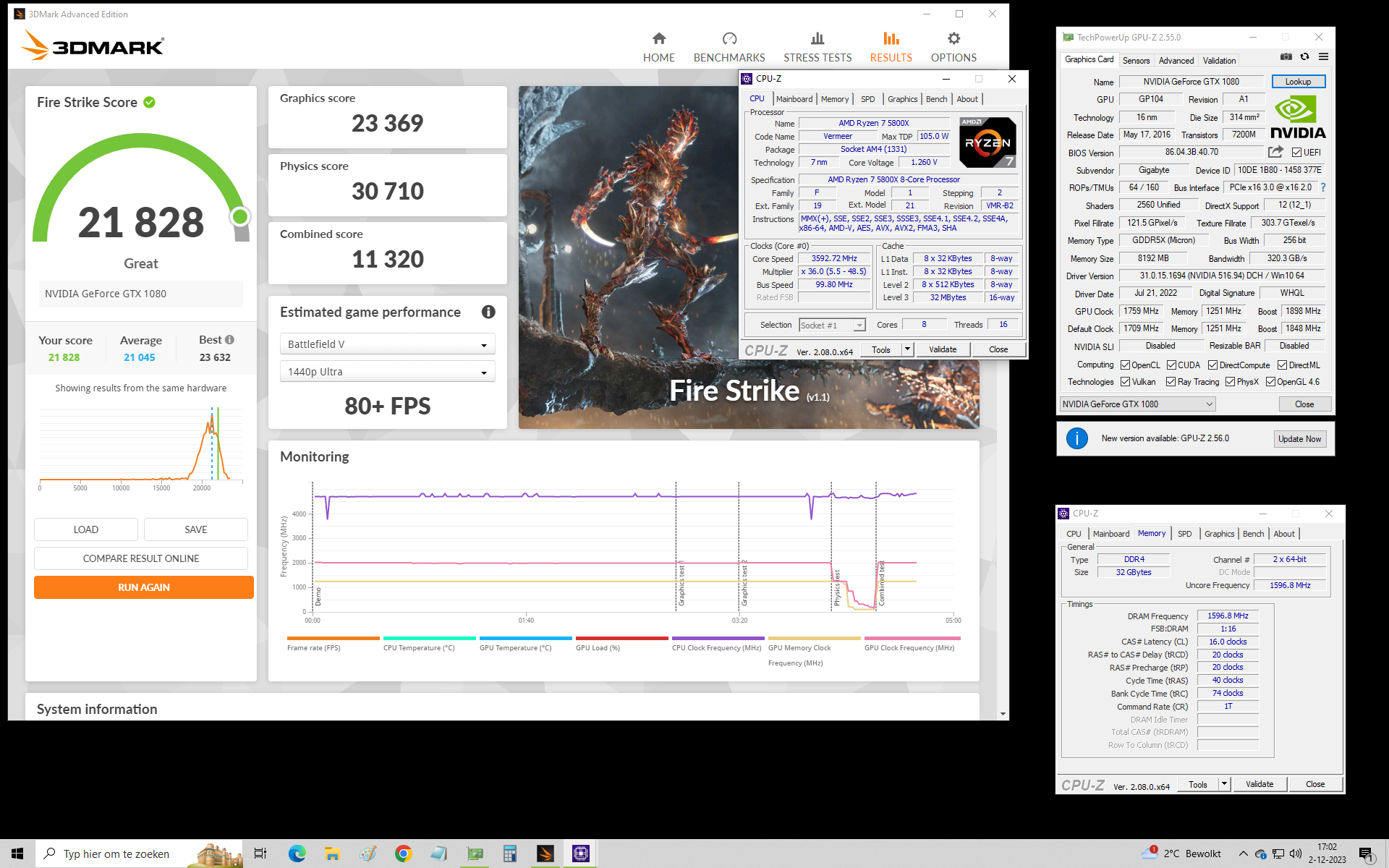
Task: Switch to Sensors tab in GPU-Z
Action: [1136, 61]
